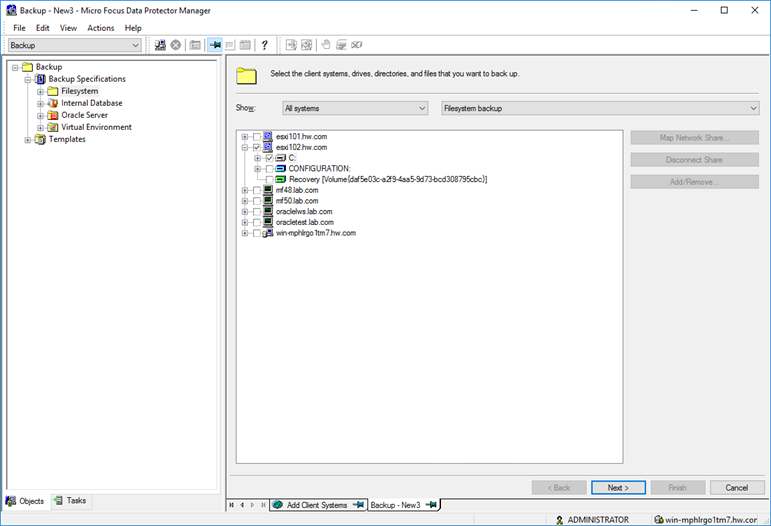Open the All systems Show dropdown

[x=355, y=108]
